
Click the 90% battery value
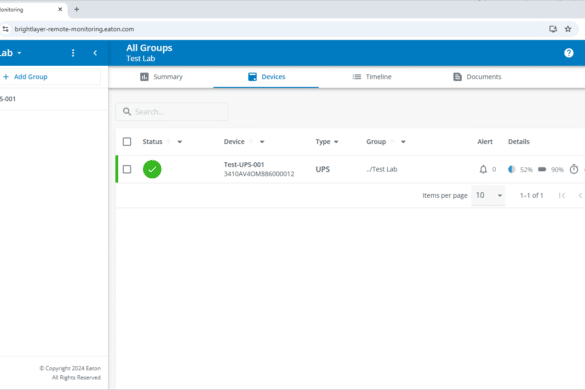pos(557,170)
